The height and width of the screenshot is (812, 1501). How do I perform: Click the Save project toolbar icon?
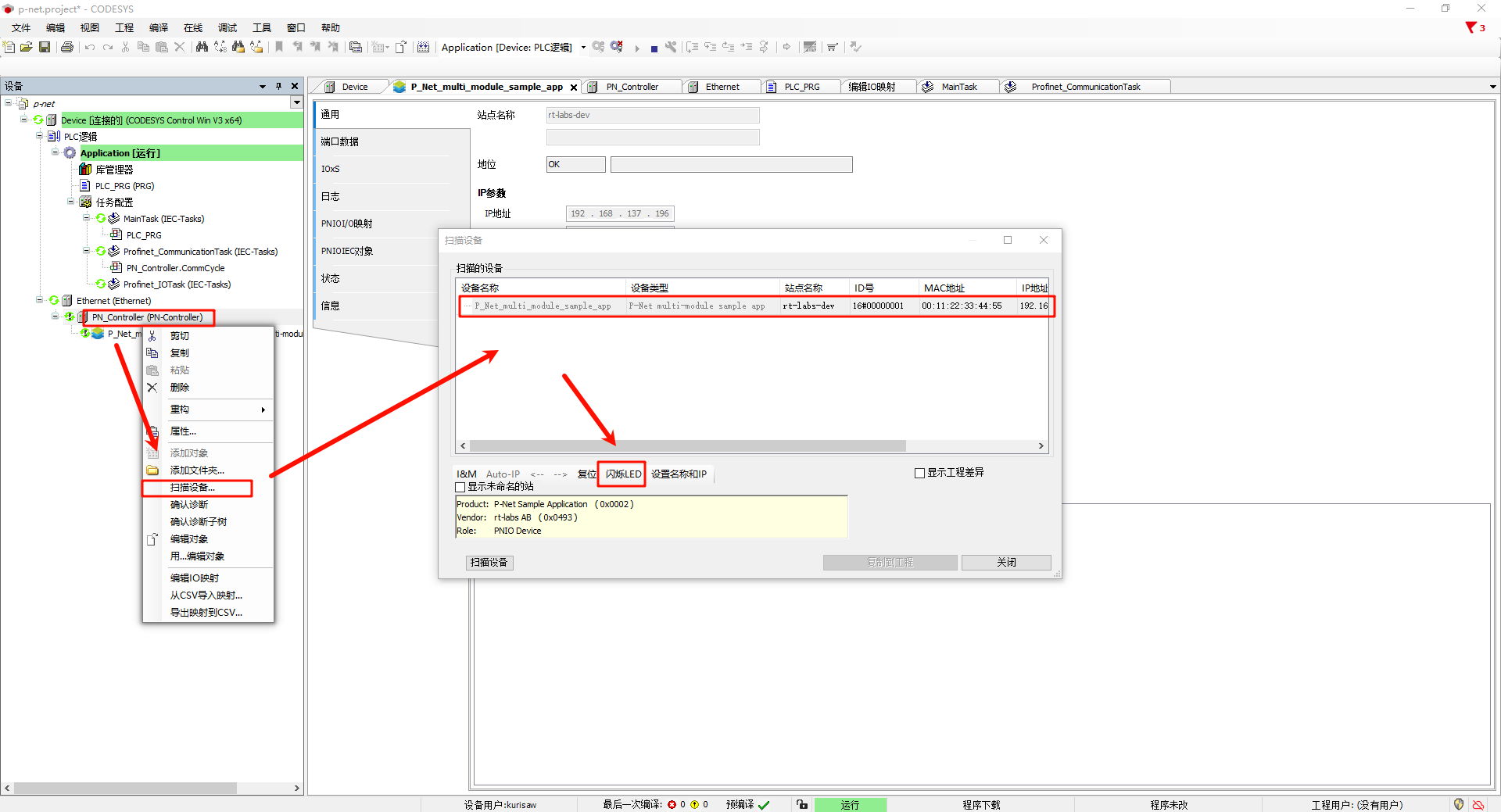[45, 47]
